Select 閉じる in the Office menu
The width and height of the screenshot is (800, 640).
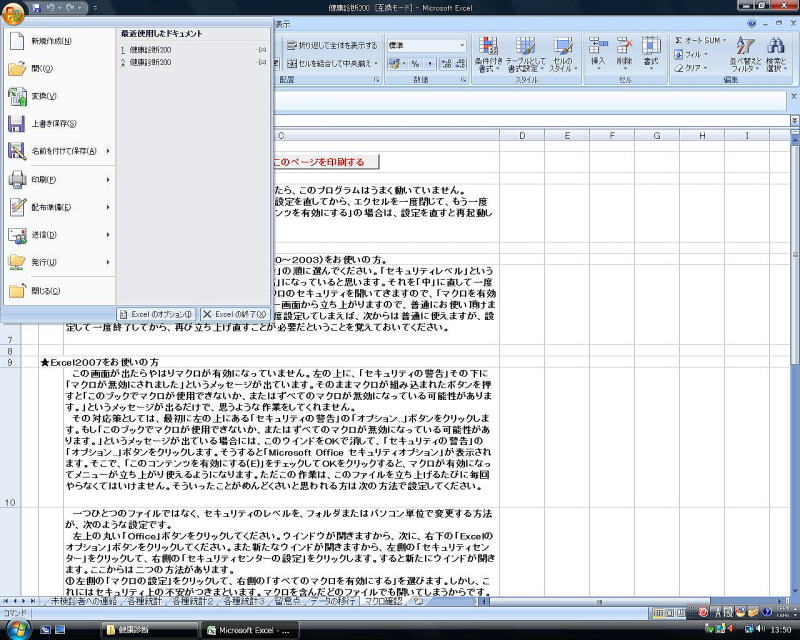pyautogui.click(x=60, y=291)
